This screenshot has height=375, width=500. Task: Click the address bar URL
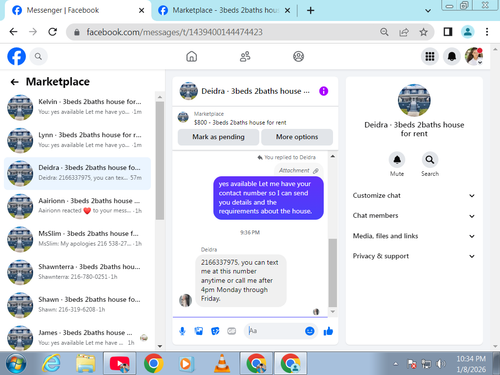coord(175,32)
